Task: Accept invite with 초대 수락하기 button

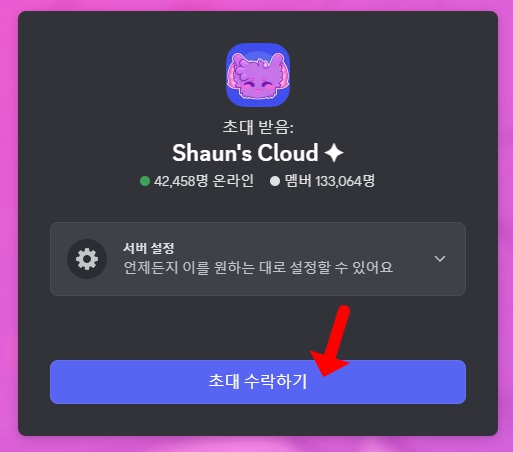Action: [258, 382]
